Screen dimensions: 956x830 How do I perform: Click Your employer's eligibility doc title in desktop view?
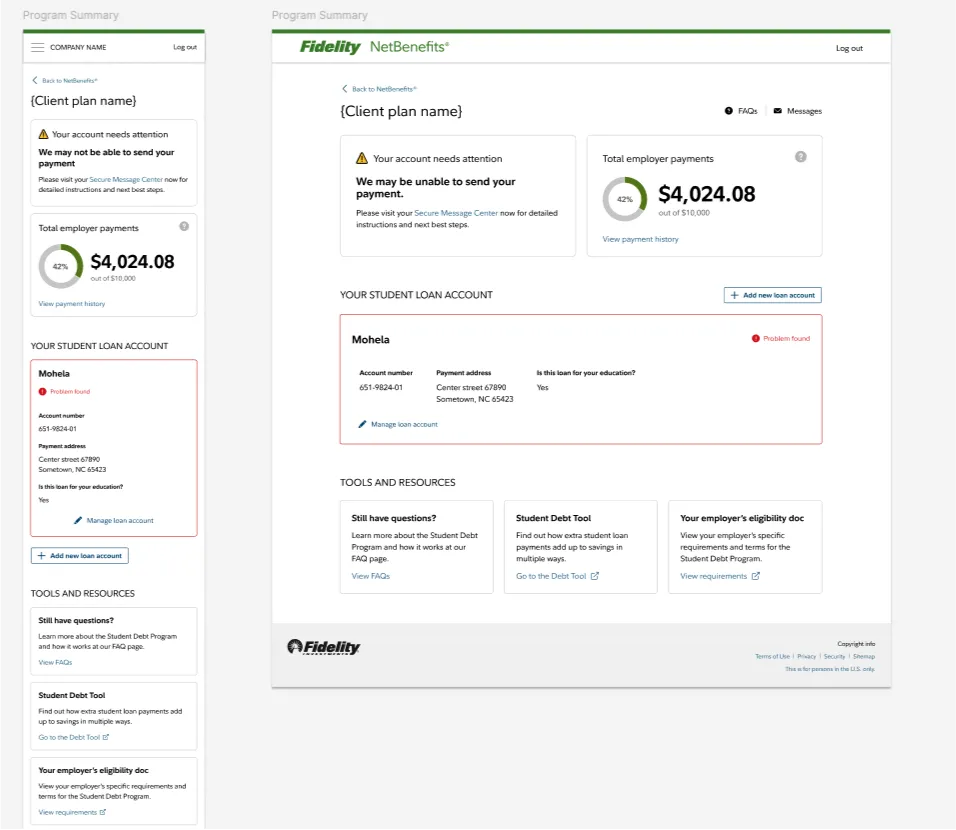tap(741, 518)
